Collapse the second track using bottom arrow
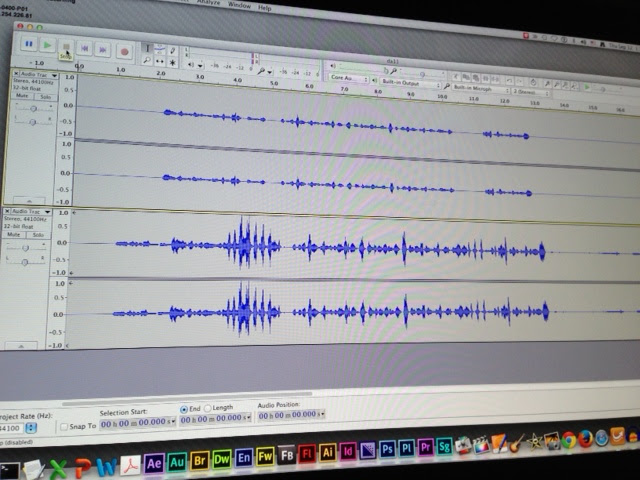 click(20, 346)
